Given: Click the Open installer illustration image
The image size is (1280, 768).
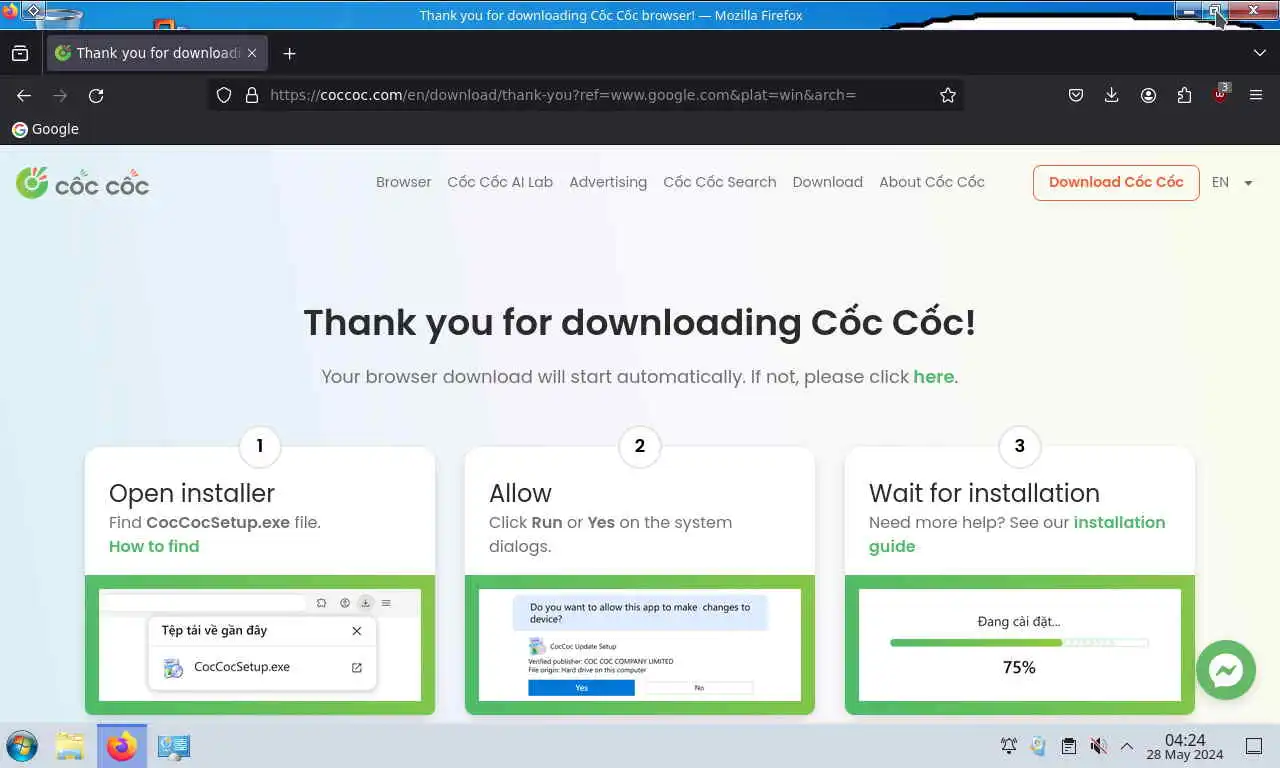Looking at the screenshot, I should (260, 645).
